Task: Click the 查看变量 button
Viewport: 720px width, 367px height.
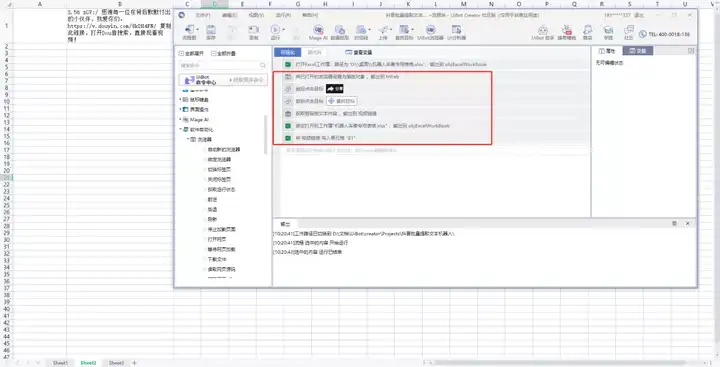Action: click(359, 52)
